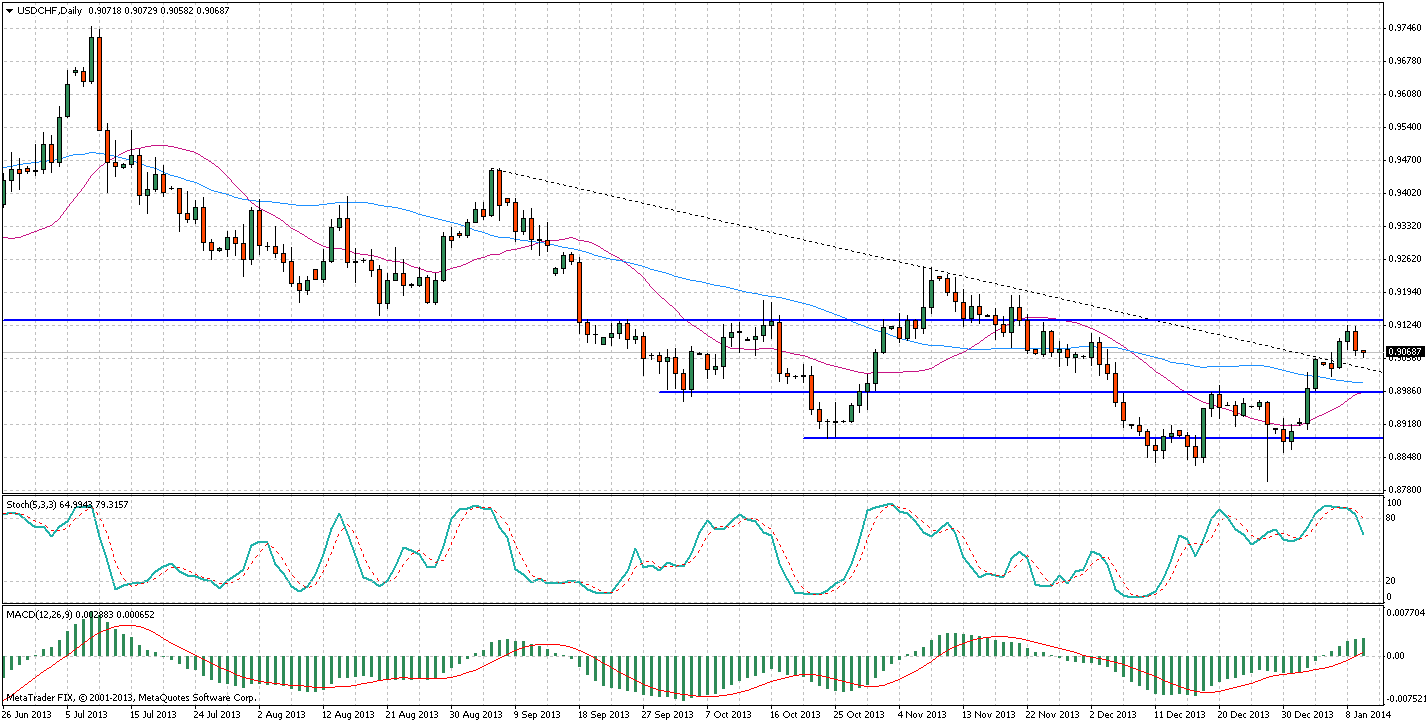Click the 2 Aug 2013 date label
Viewport: 1426px width, 723px height.
click(x=281, y=715)
